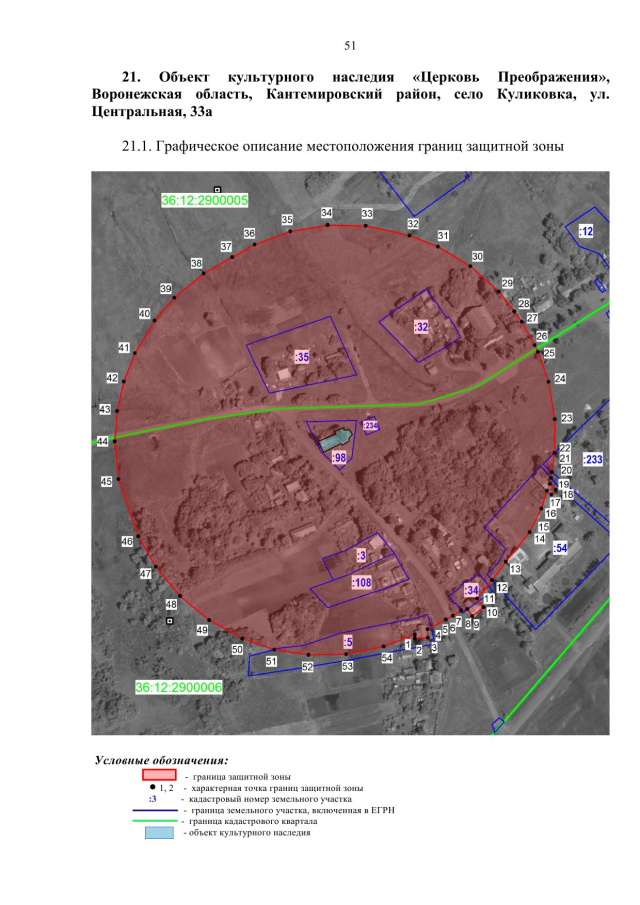This screenshot has height=905, width=640.
Task: Click cadastral quarter label 36:12:2900005
Action: [204, 200]
